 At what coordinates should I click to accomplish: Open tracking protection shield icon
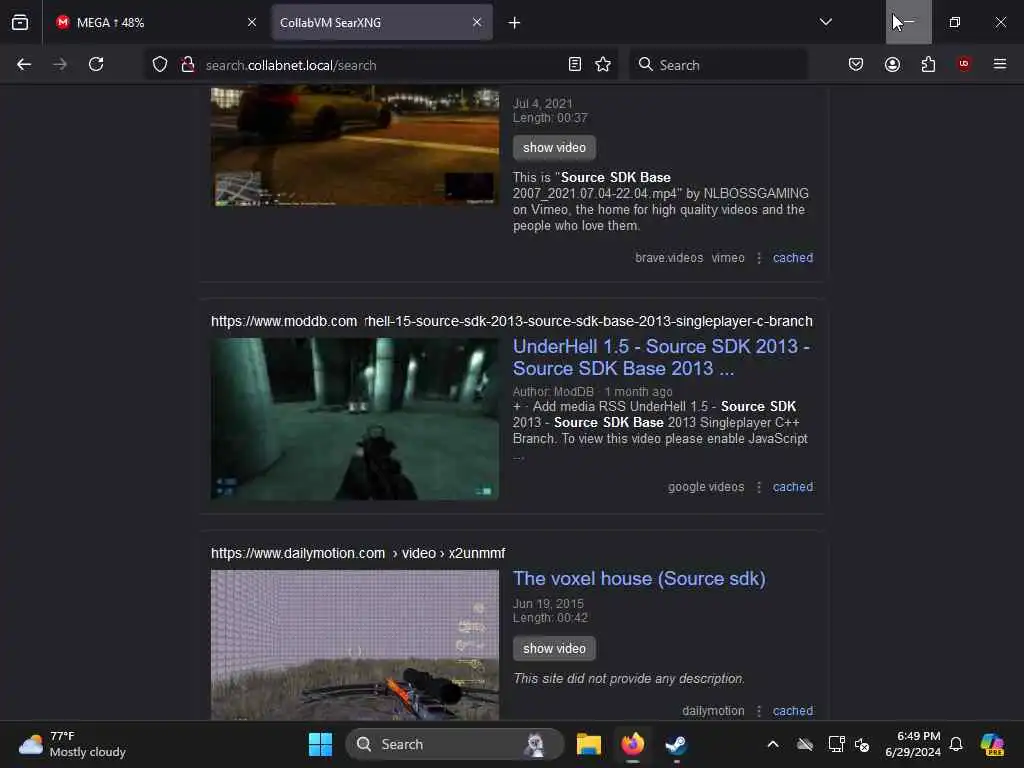(x=160, y=64)
